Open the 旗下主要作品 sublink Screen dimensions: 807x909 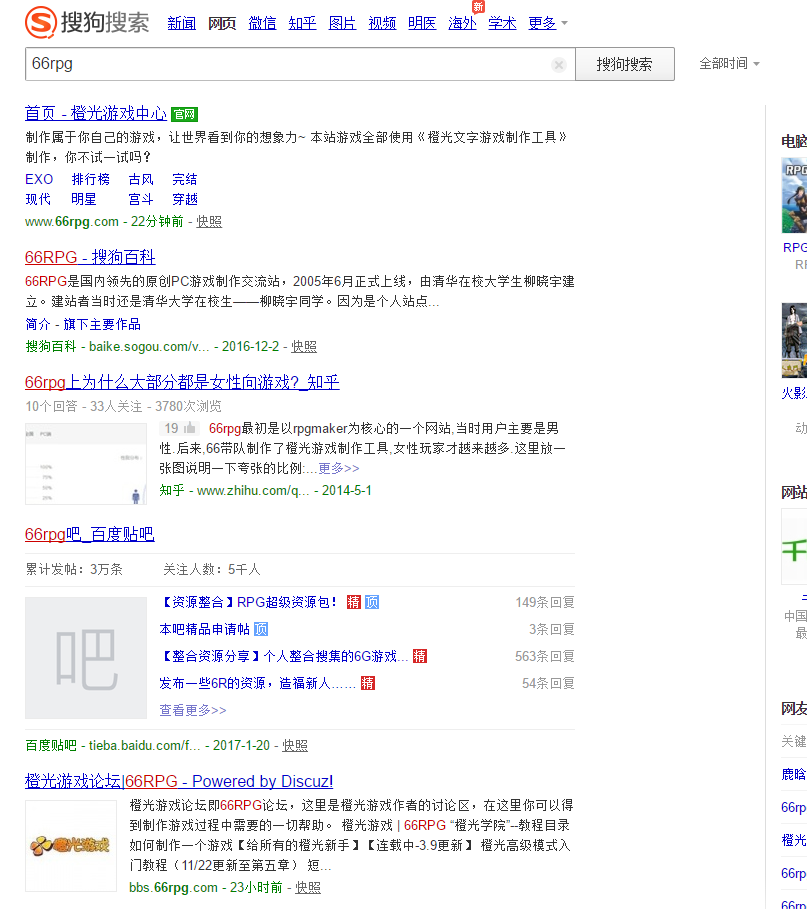(102, 324)
